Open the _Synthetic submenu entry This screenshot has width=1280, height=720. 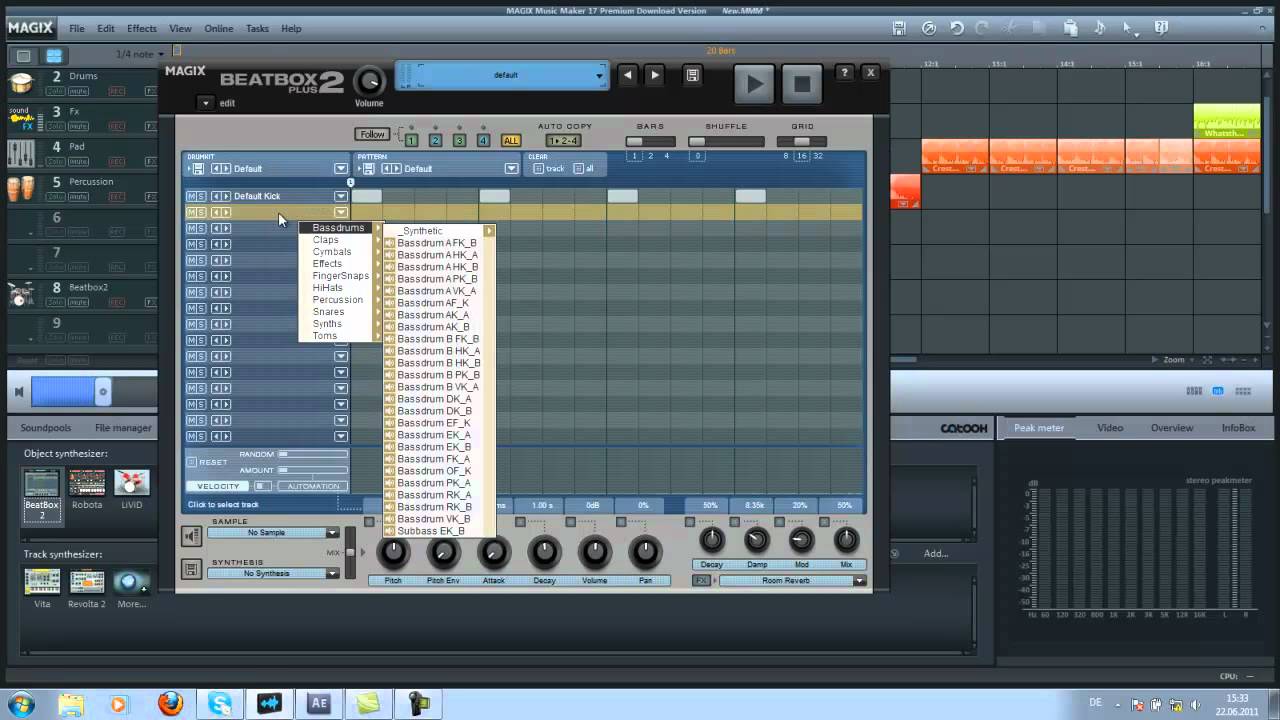tap(440, 231)
